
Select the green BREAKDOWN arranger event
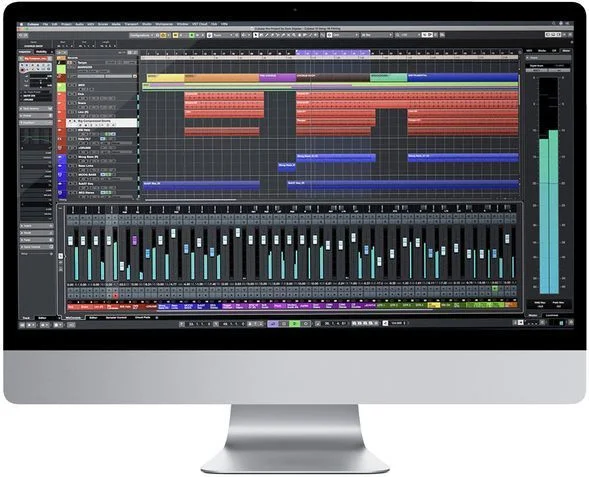click(388, 78)
